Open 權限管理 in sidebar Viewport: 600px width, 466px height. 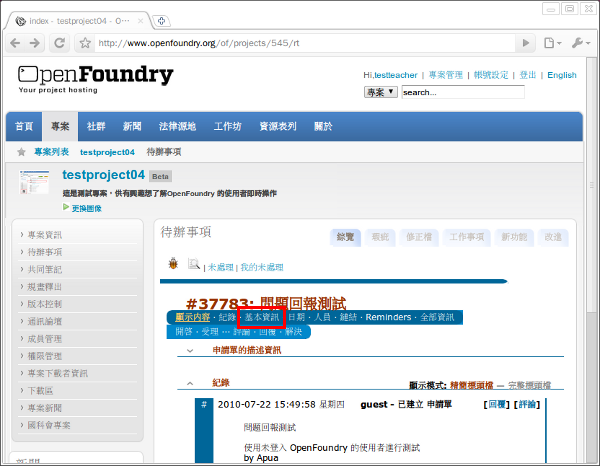[x=45, y=356]
